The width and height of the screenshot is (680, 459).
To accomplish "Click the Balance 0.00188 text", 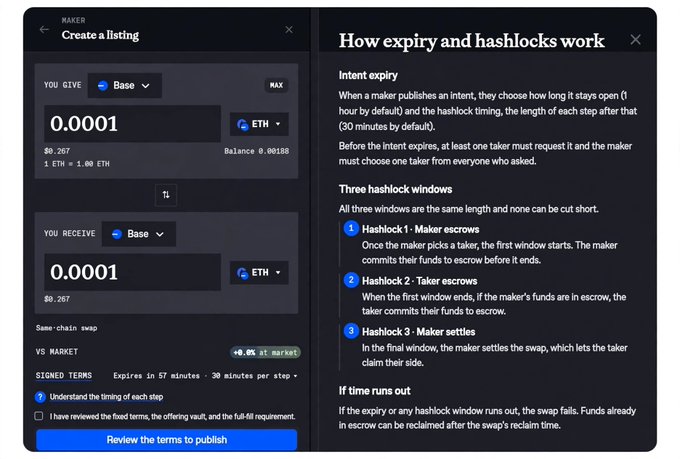I will [256, 151].
